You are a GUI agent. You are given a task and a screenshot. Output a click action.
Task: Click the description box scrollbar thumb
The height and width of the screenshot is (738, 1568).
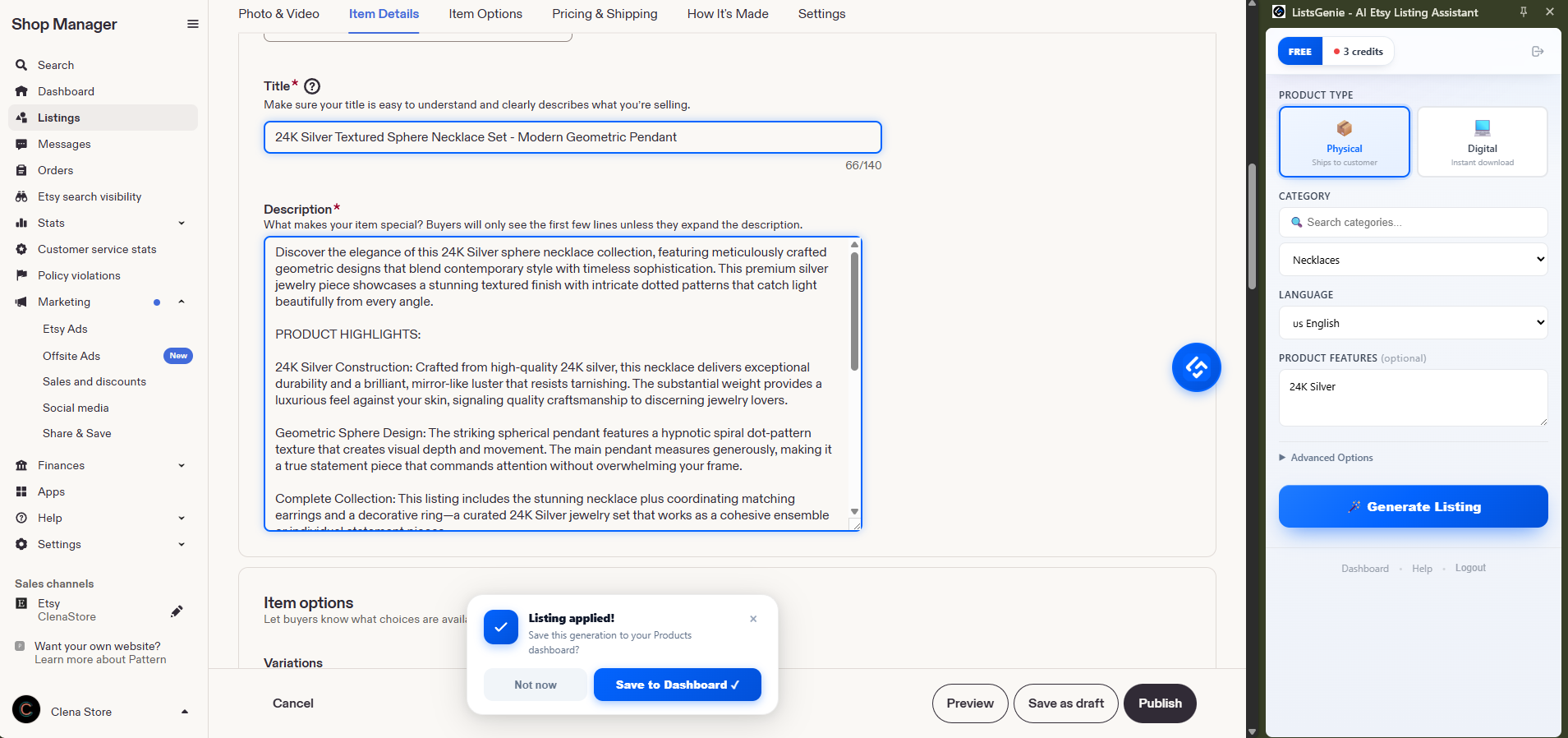[854, 311]
